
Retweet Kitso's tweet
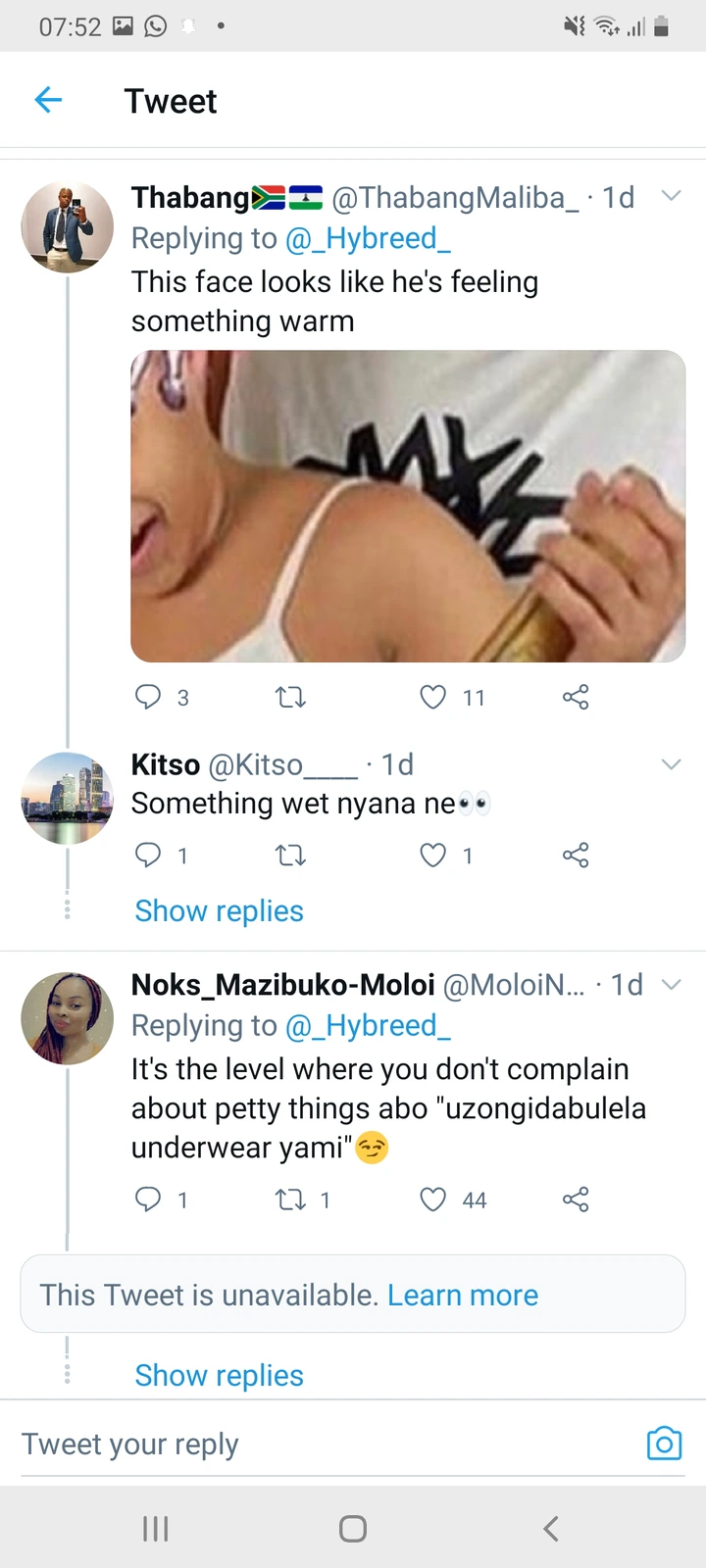coord(290,856)
